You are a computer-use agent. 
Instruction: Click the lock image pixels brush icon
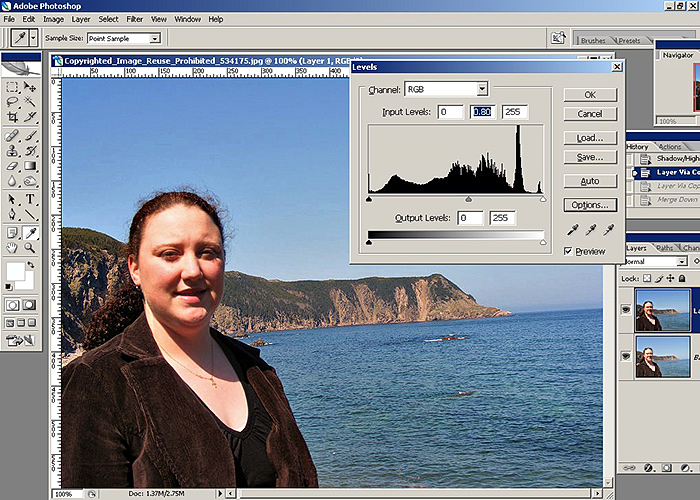click(x=659, y=279)
